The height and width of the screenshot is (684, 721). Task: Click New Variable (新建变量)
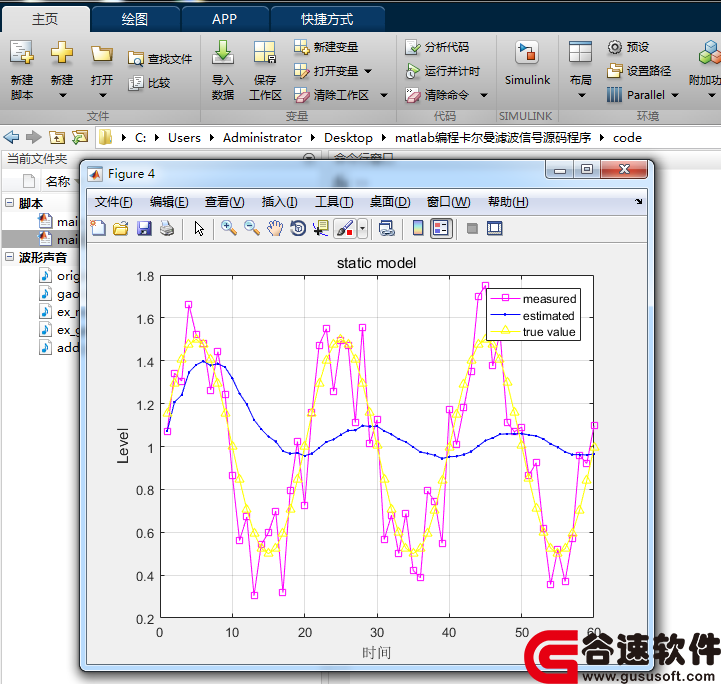326,46
